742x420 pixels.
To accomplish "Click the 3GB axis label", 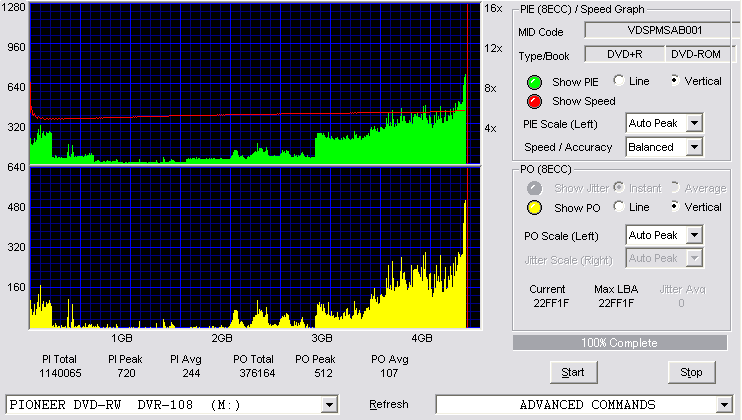I will click(x=322, y=338).
